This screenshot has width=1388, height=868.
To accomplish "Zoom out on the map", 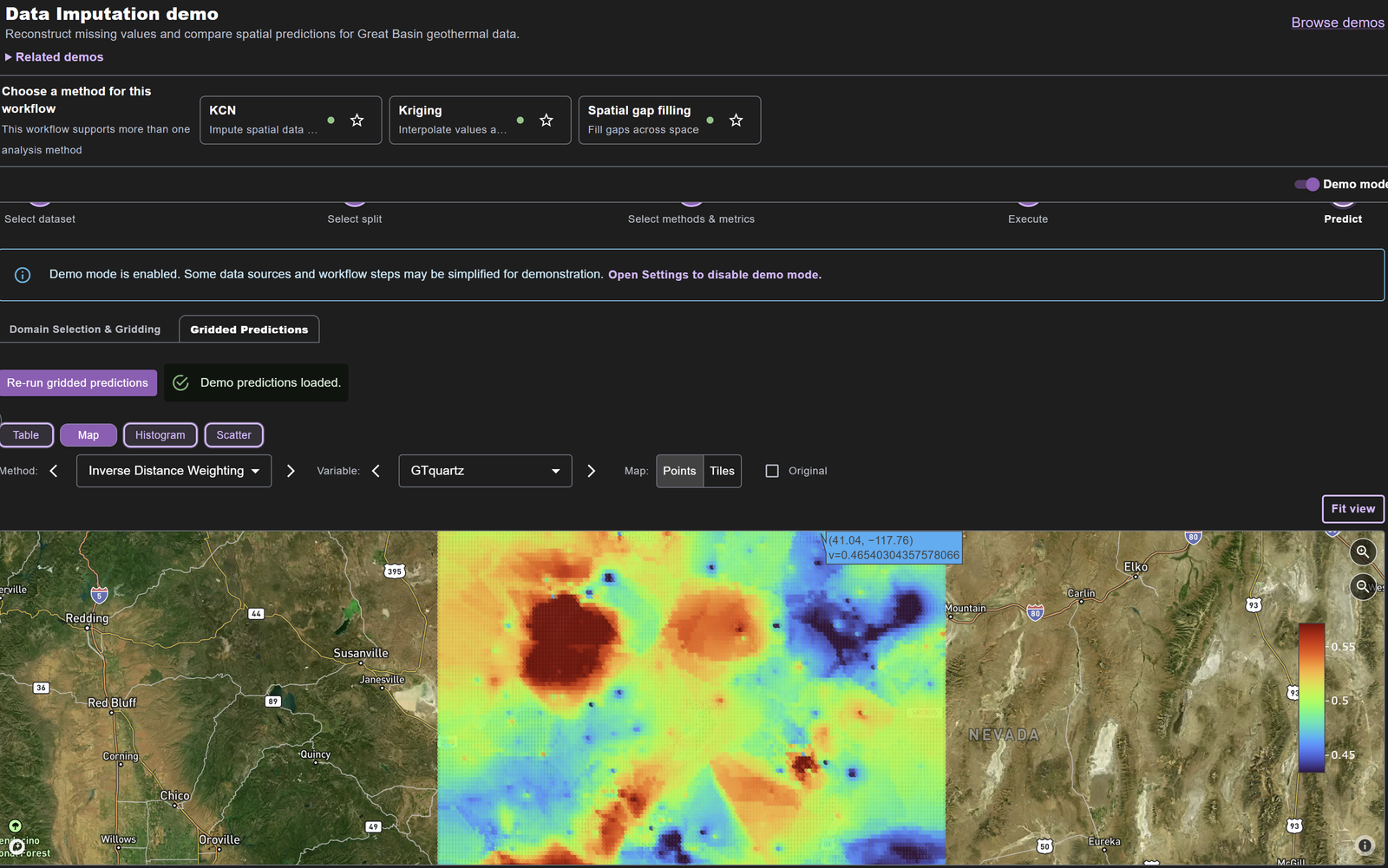I will [1363, 586].
